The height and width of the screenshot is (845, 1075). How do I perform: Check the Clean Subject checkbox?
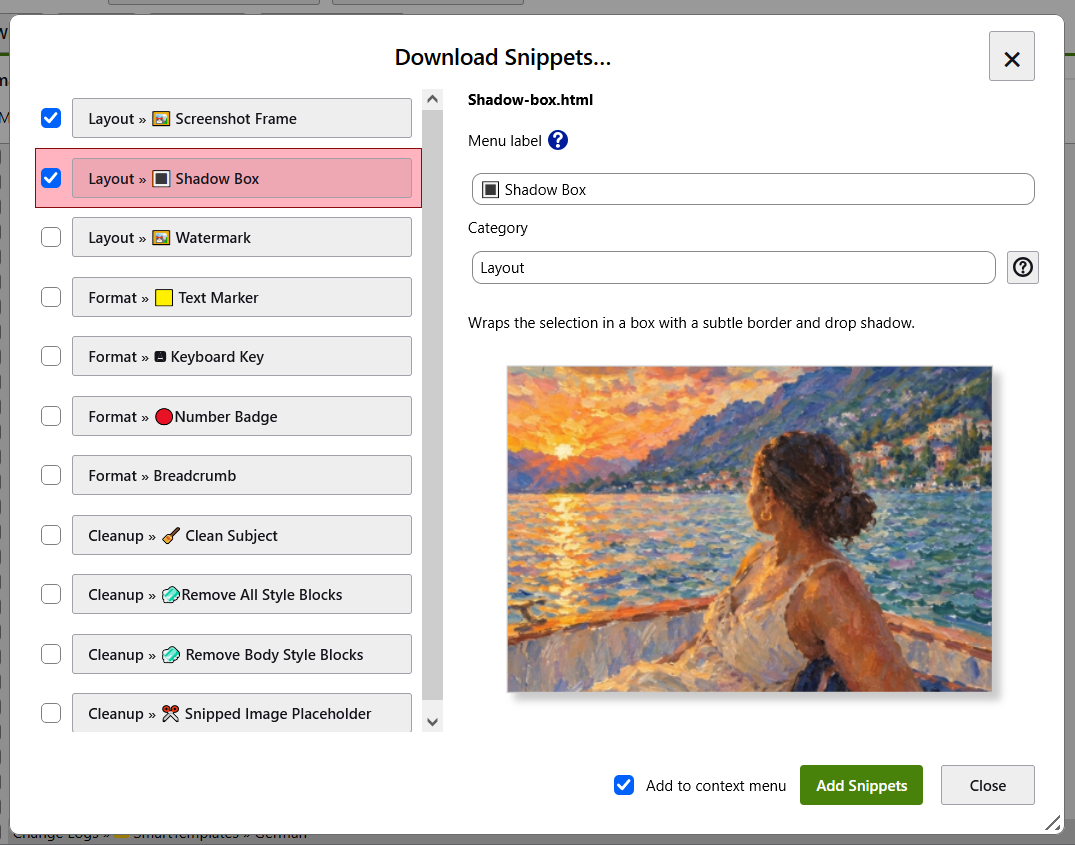tap(51, 535)
